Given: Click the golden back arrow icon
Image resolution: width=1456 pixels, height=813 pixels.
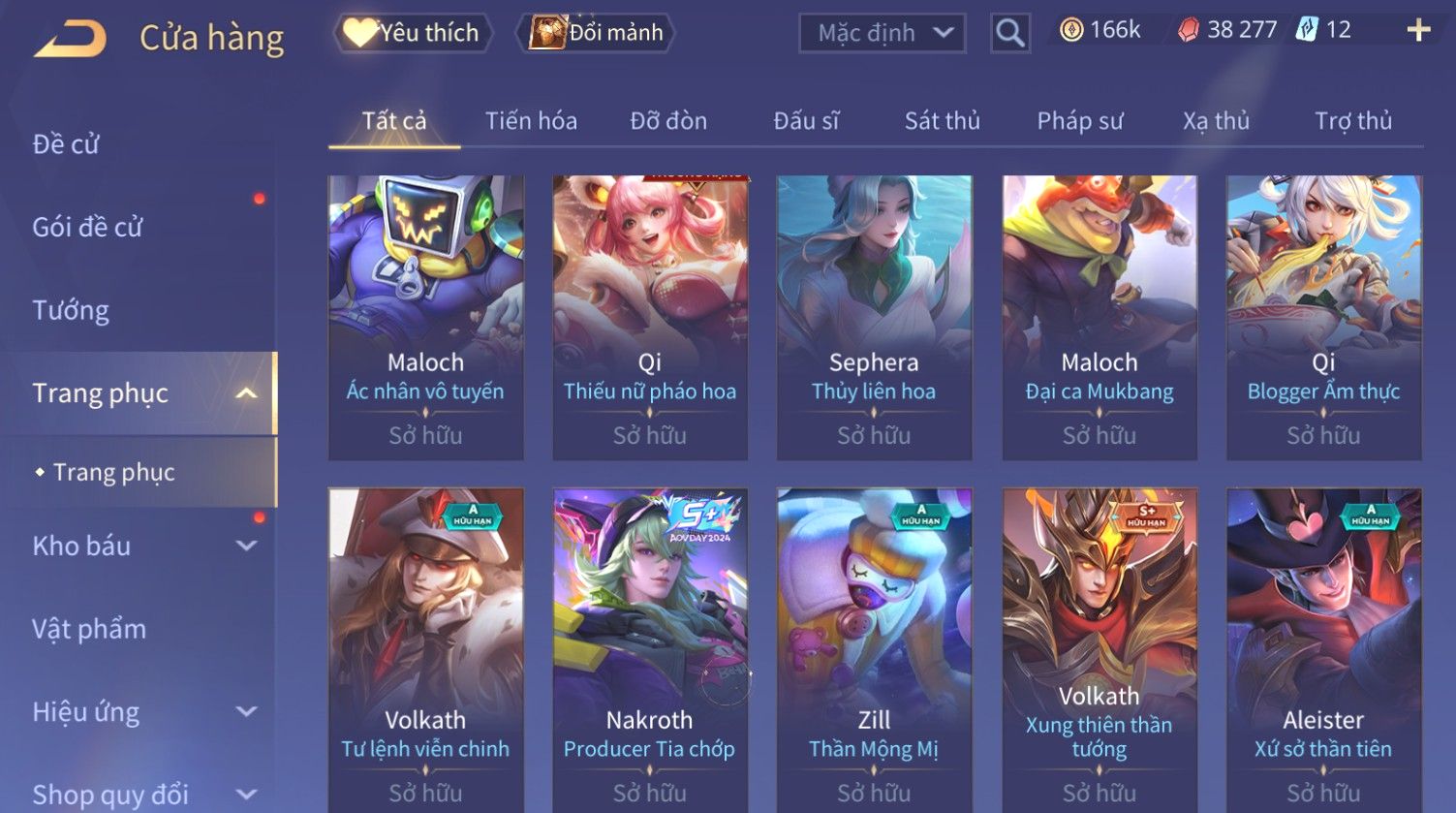Looking at the screenshot, I should [71, 39].
